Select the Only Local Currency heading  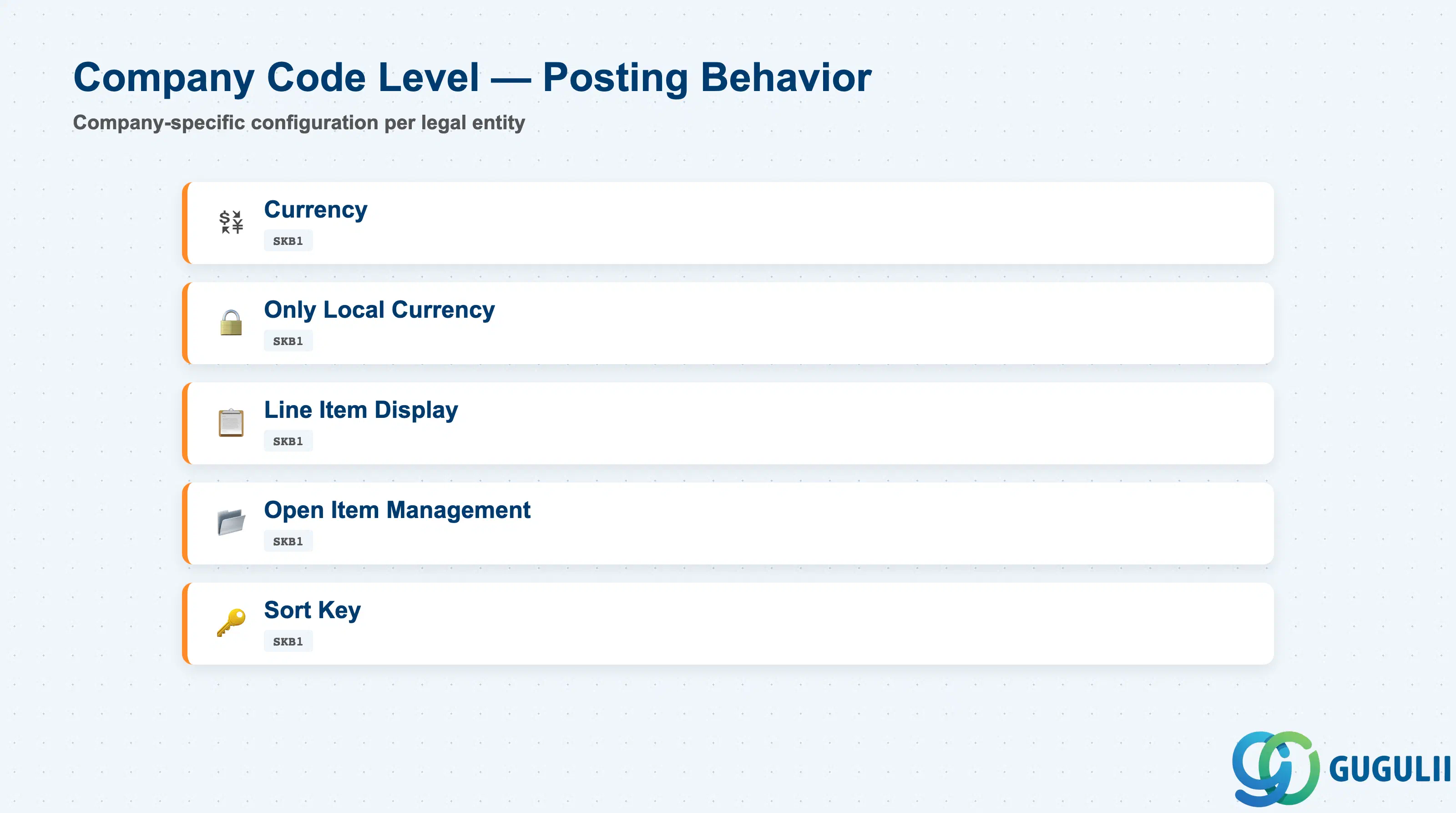(379, 310)
